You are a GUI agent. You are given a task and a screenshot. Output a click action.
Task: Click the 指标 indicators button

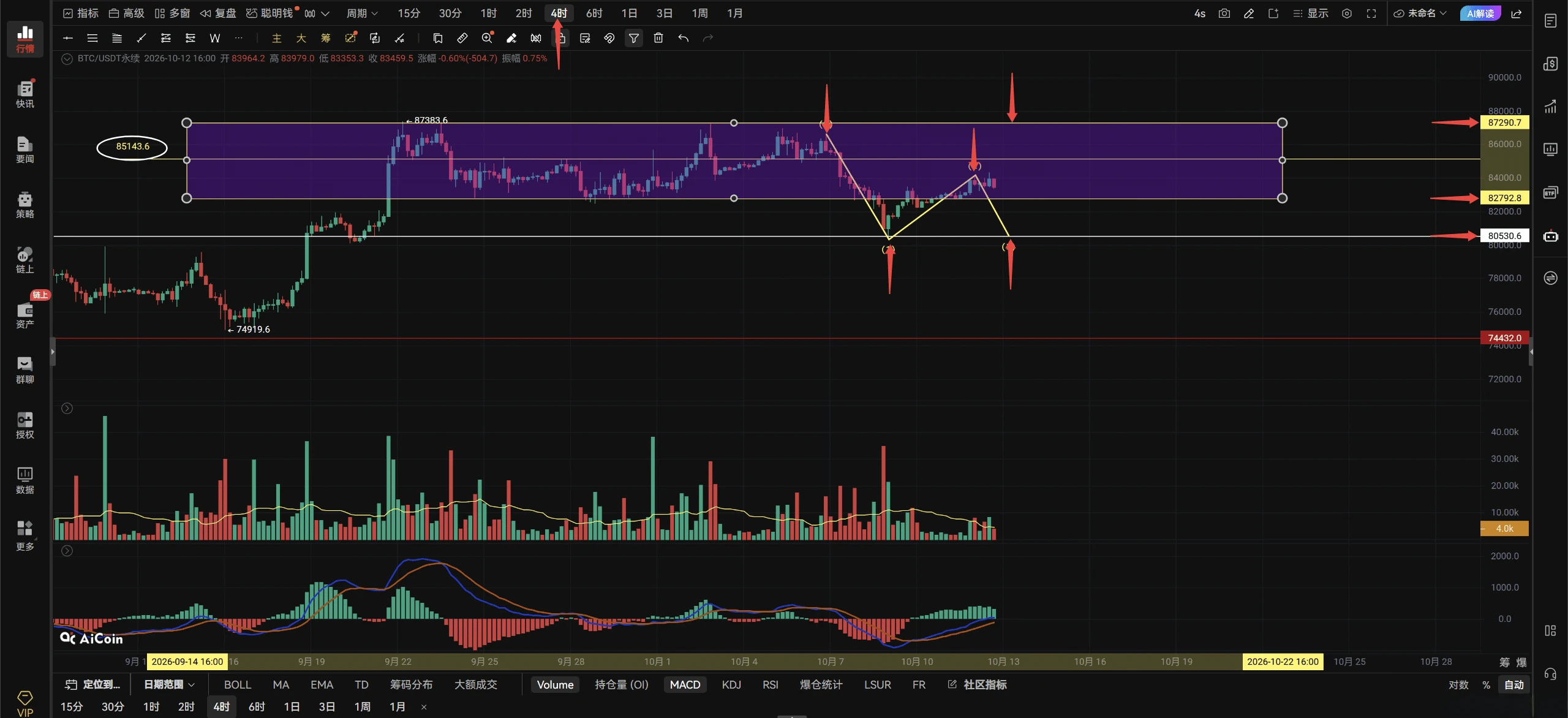[81, 13]
